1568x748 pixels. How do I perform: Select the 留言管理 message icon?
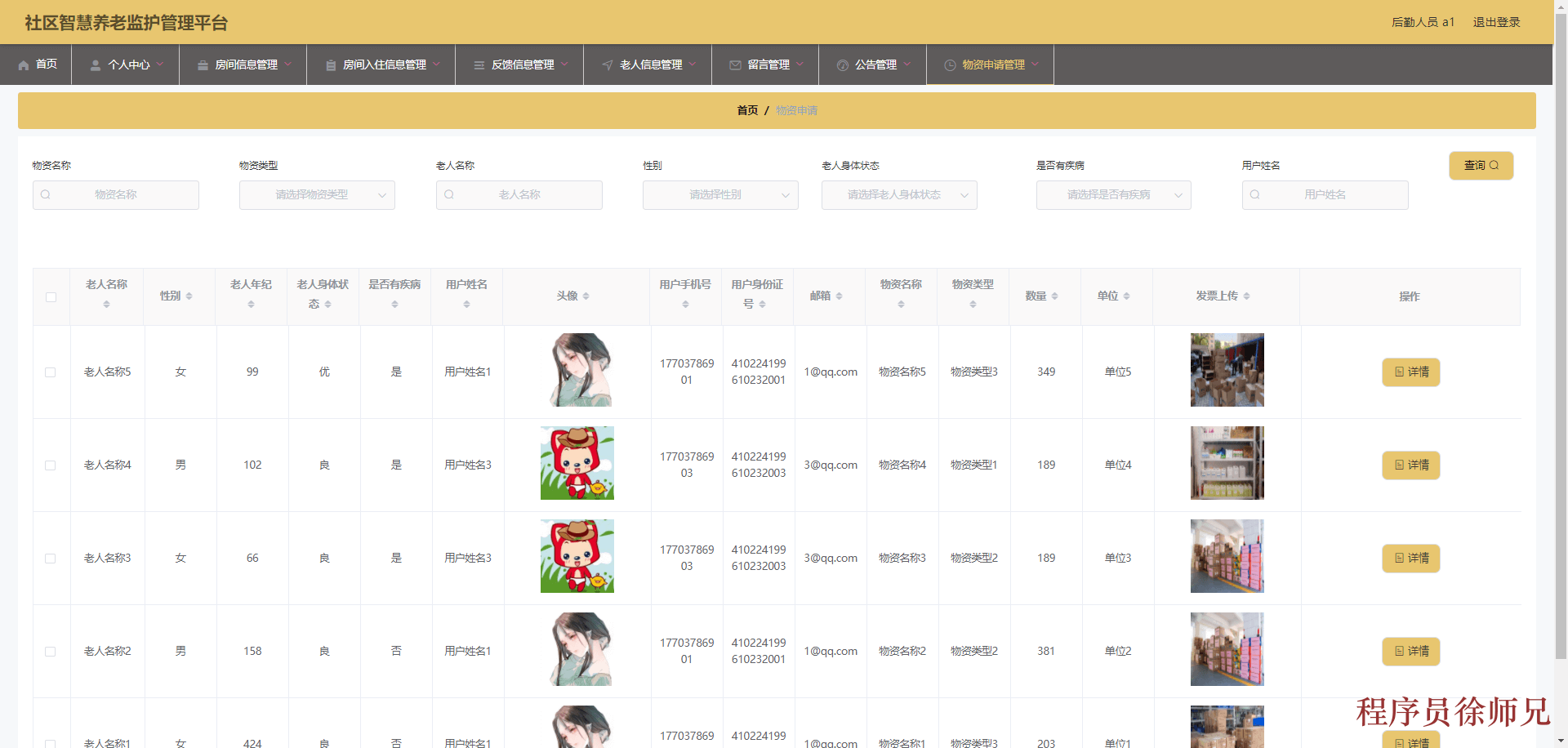tap(734, 65)
